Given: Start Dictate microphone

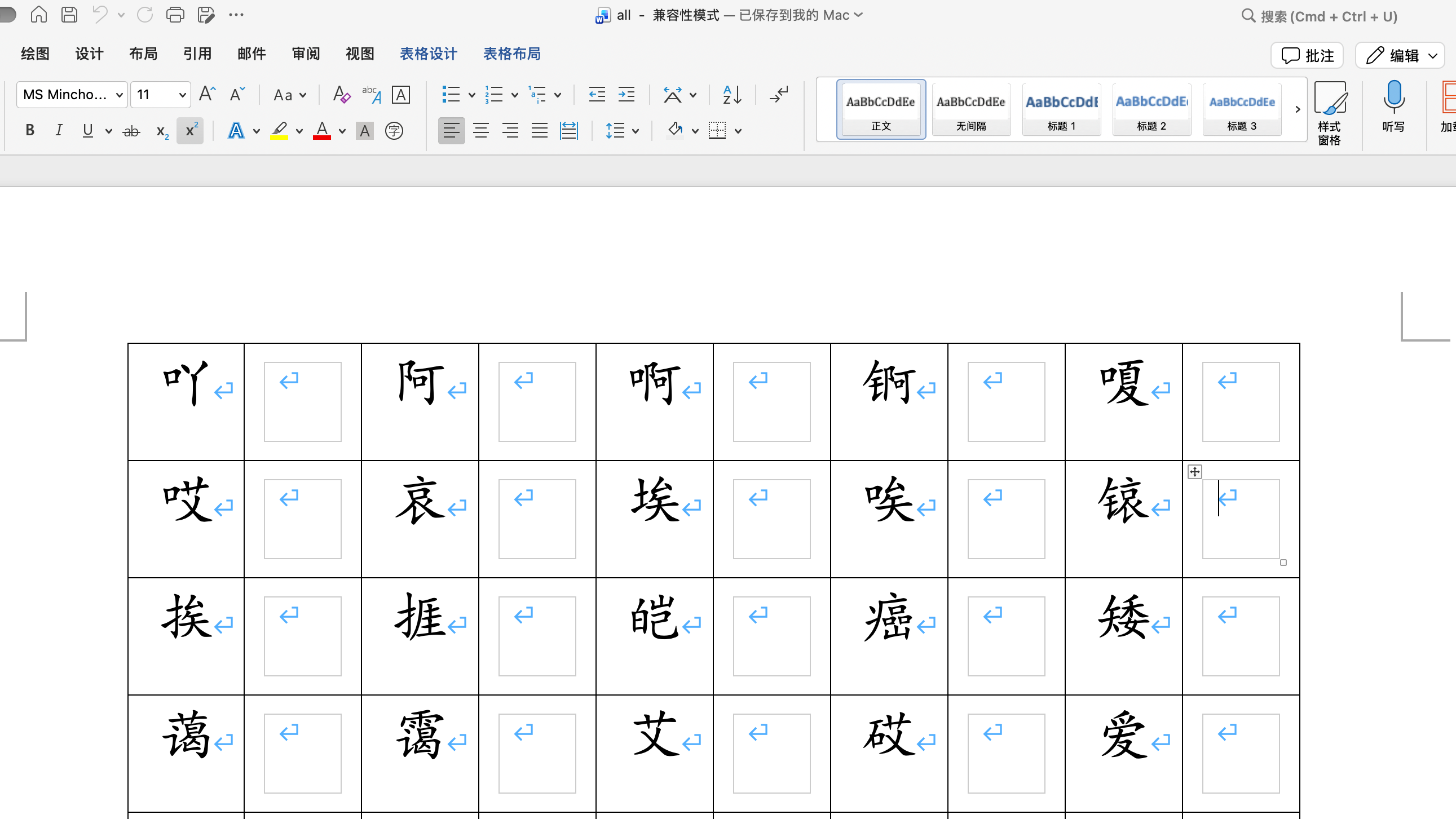Looking at the screenshot, I should (x=1393, y=107).
